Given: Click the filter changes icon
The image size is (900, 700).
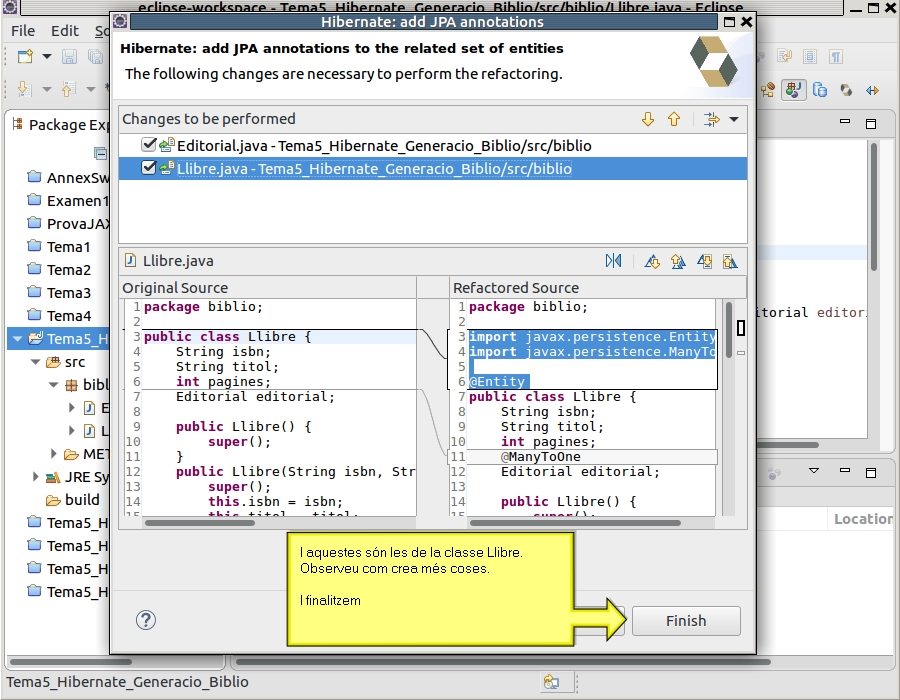Looking at the screenshot, I should [x=711, y=119].
